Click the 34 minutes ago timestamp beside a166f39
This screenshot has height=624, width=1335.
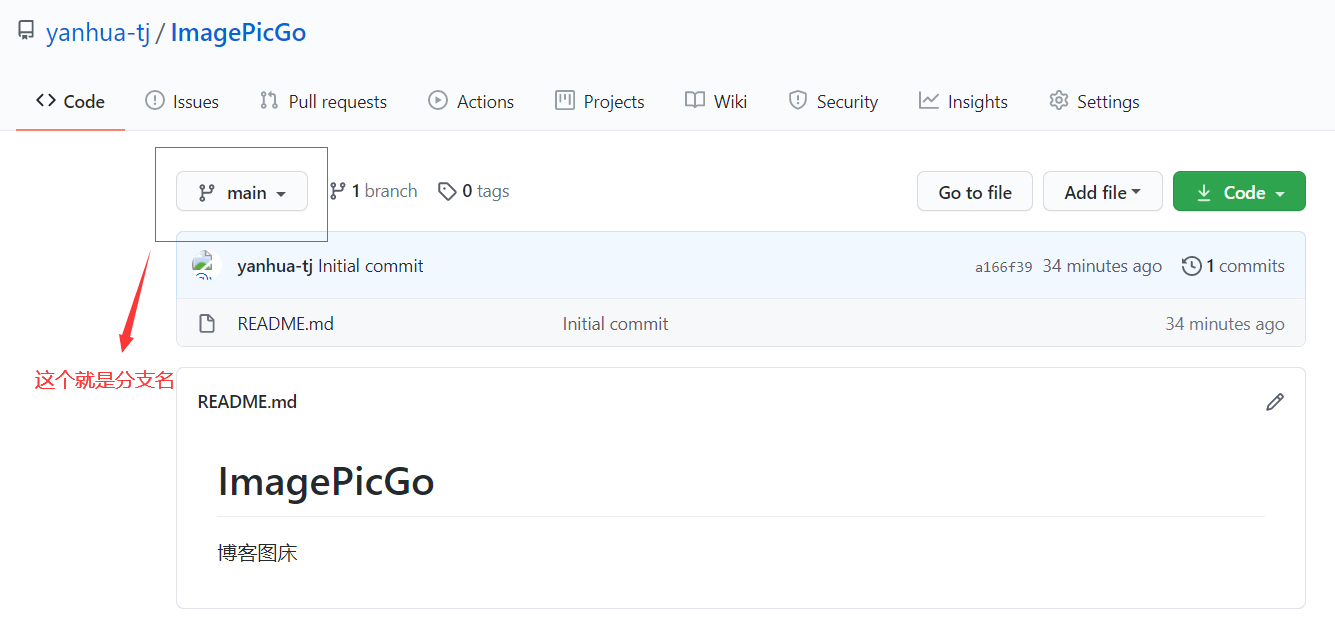point(1102,266)
